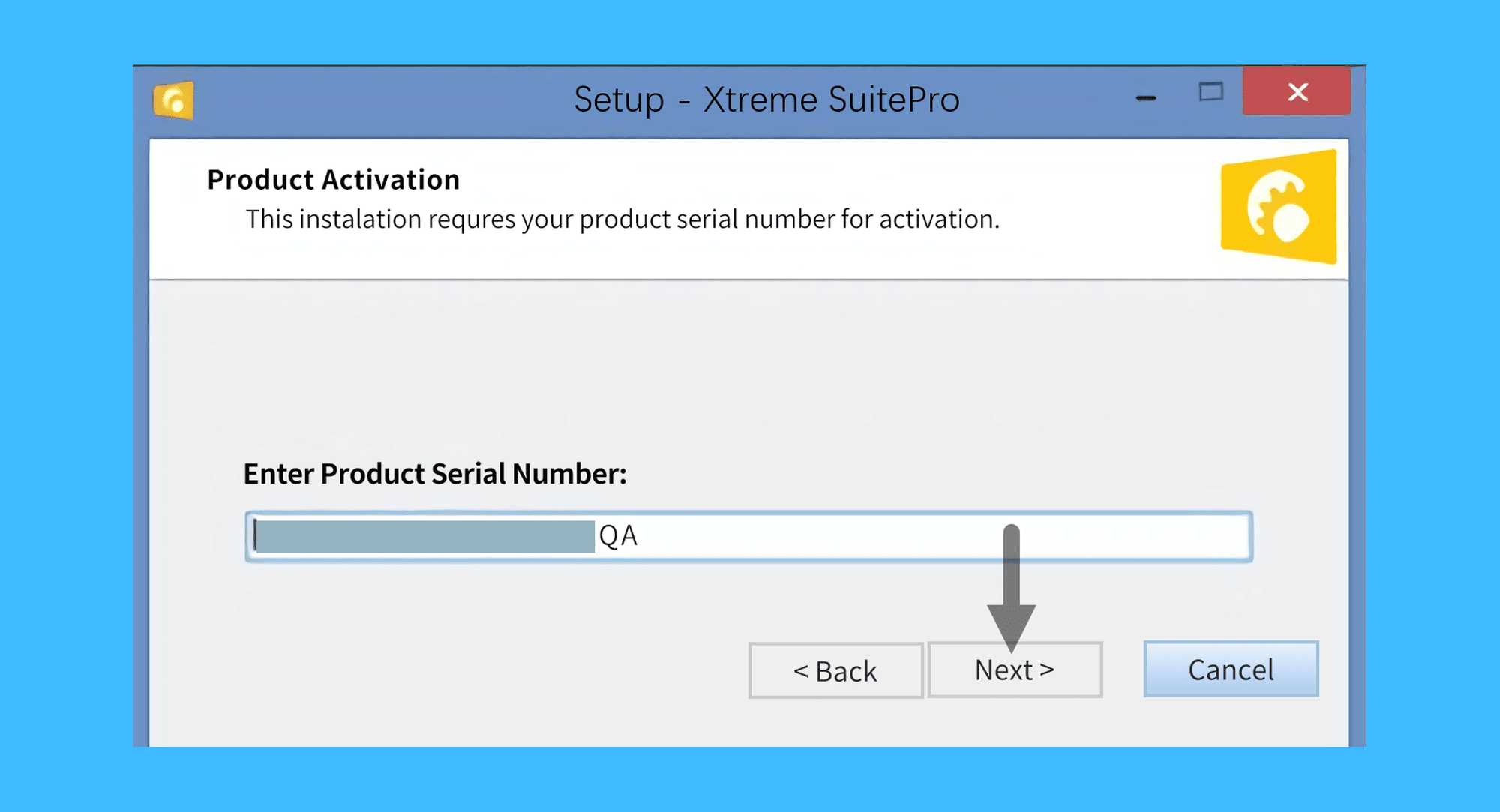The height and width of the screenshot is (812, 1500).
Task: Maximize the Setup window
Action: 1210,92
